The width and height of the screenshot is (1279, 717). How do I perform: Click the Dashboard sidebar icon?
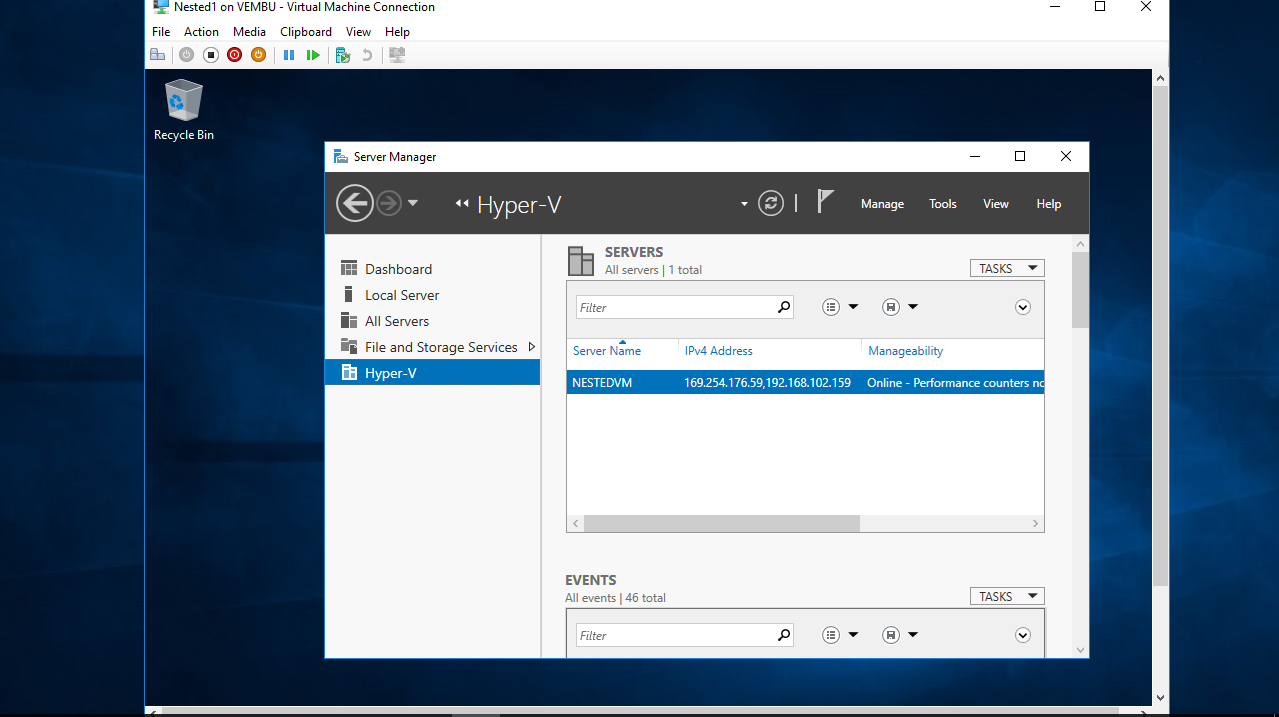coord(349,268)
